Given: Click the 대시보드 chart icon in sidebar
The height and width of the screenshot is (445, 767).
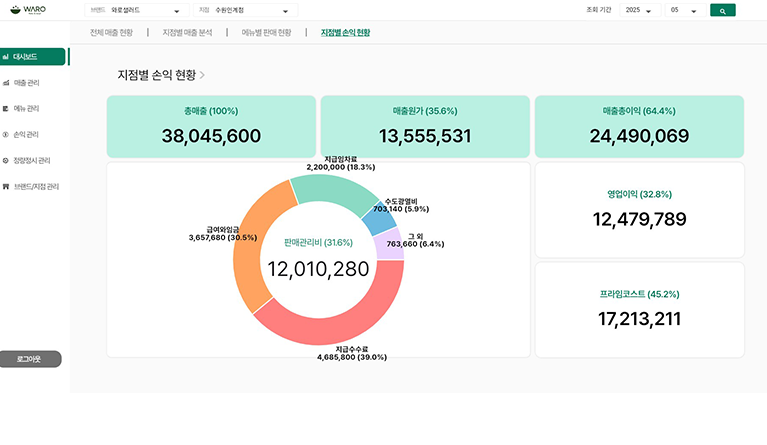Looking at the screenshot, I should tap(6, 57).
